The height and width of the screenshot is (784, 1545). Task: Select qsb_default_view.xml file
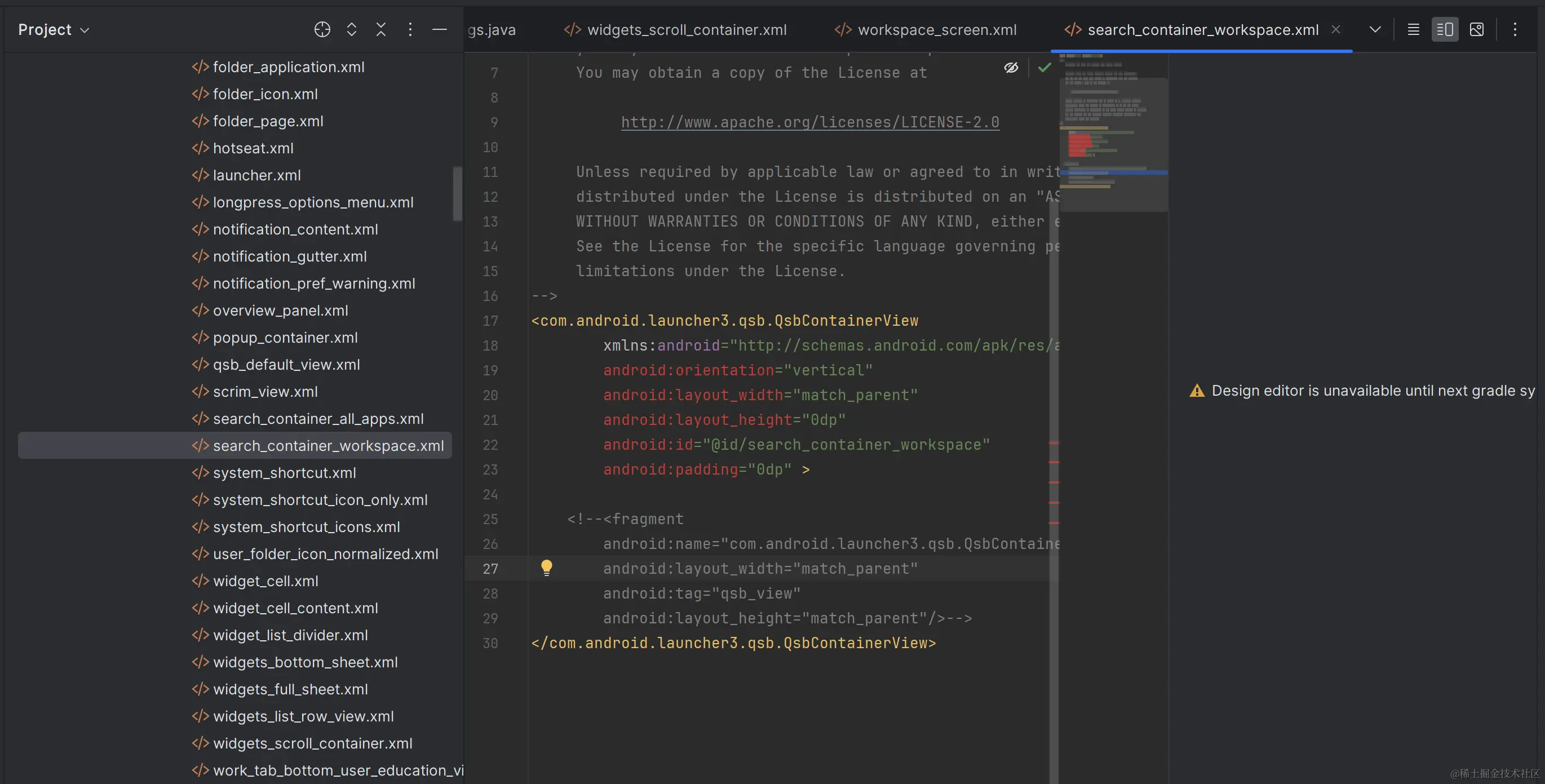pos(275,364)
